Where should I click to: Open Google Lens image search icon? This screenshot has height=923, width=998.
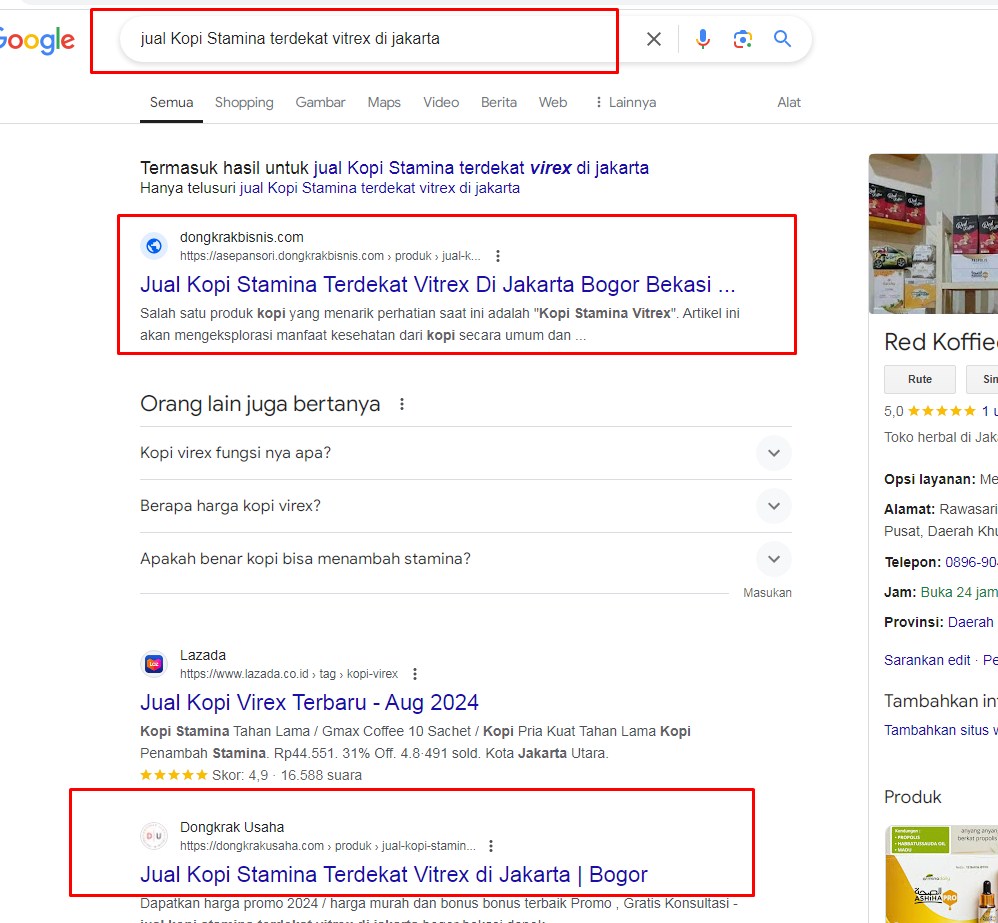[743, 39]
